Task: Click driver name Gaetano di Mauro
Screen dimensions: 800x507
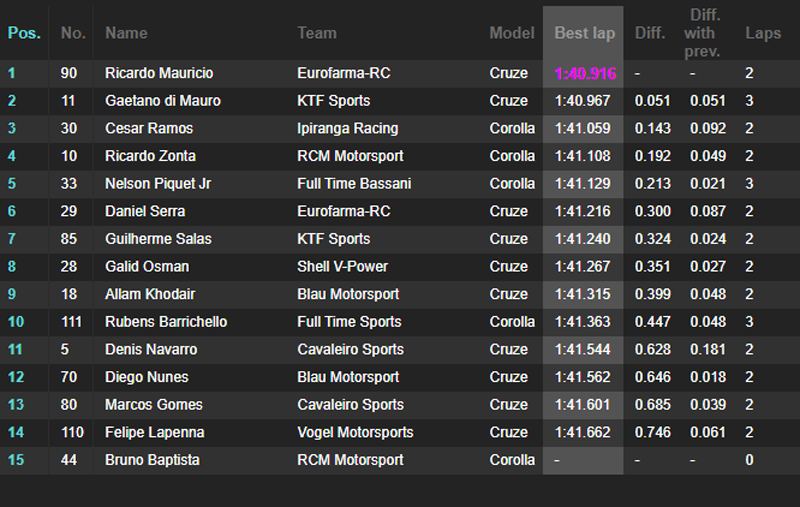Action: point(163,101)
